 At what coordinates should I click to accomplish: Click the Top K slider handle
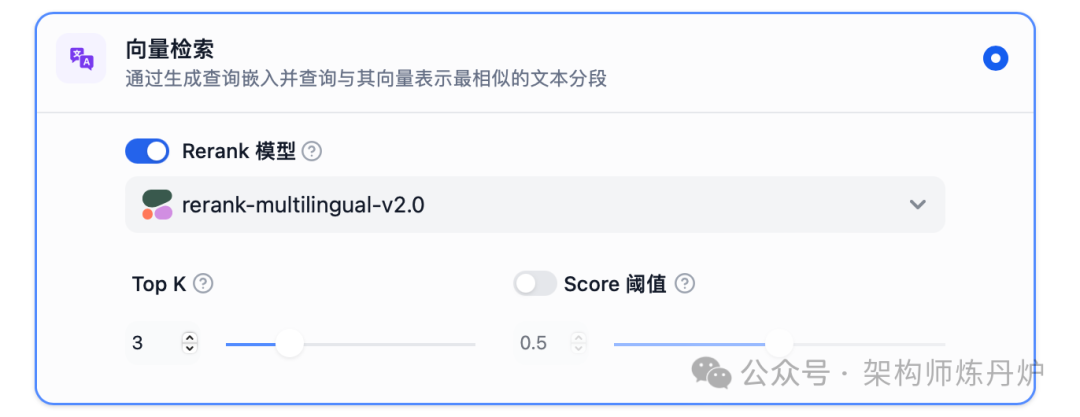(289, 343)
